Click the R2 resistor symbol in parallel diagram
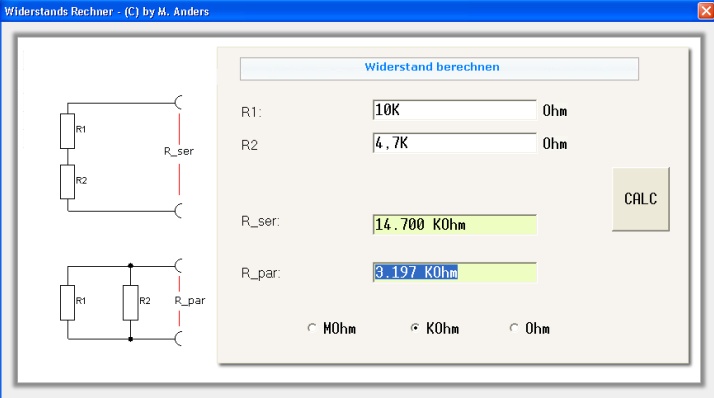Viewport: 714px width, 398px height. pos(131,303)
